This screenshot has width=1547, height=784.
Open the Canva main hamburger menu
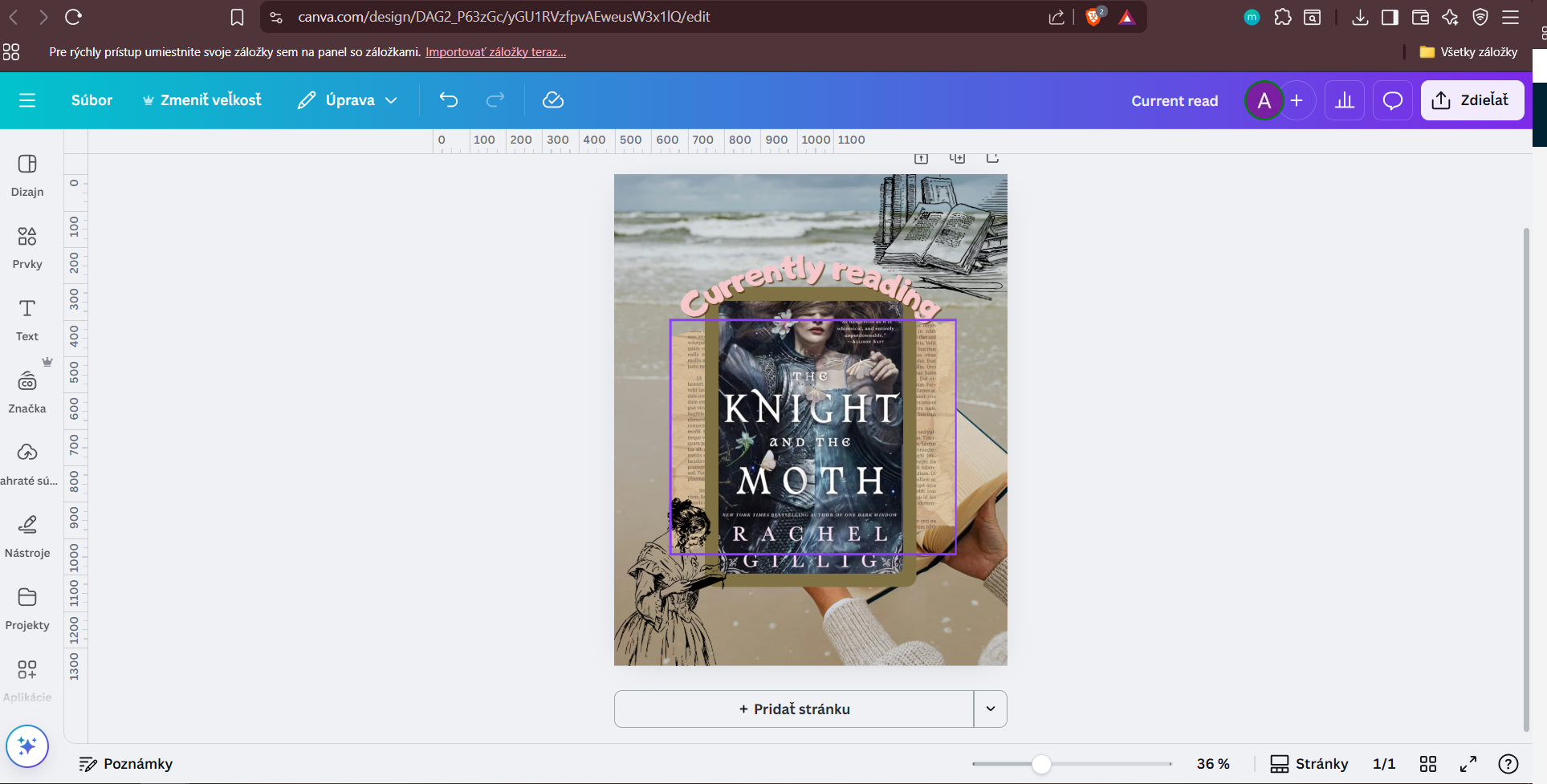[x=27, y=100]
